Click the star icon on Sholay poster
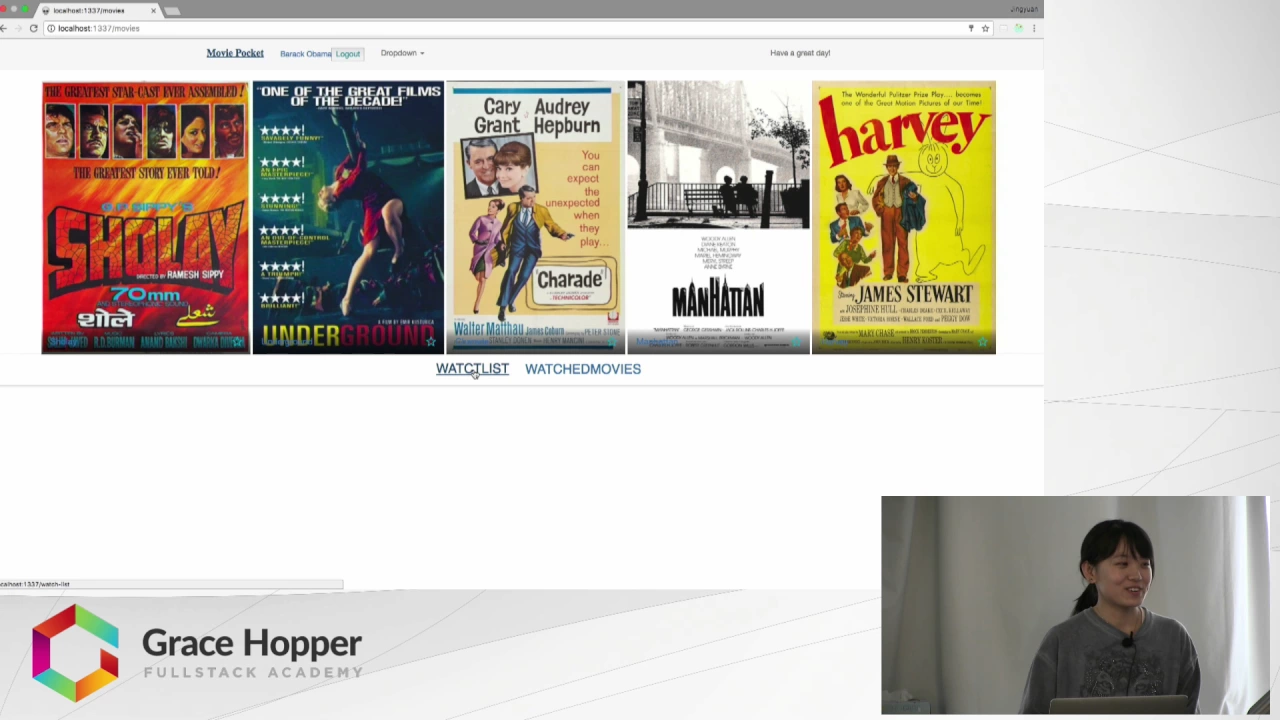The image size is (1280, 720). (238, 342)
